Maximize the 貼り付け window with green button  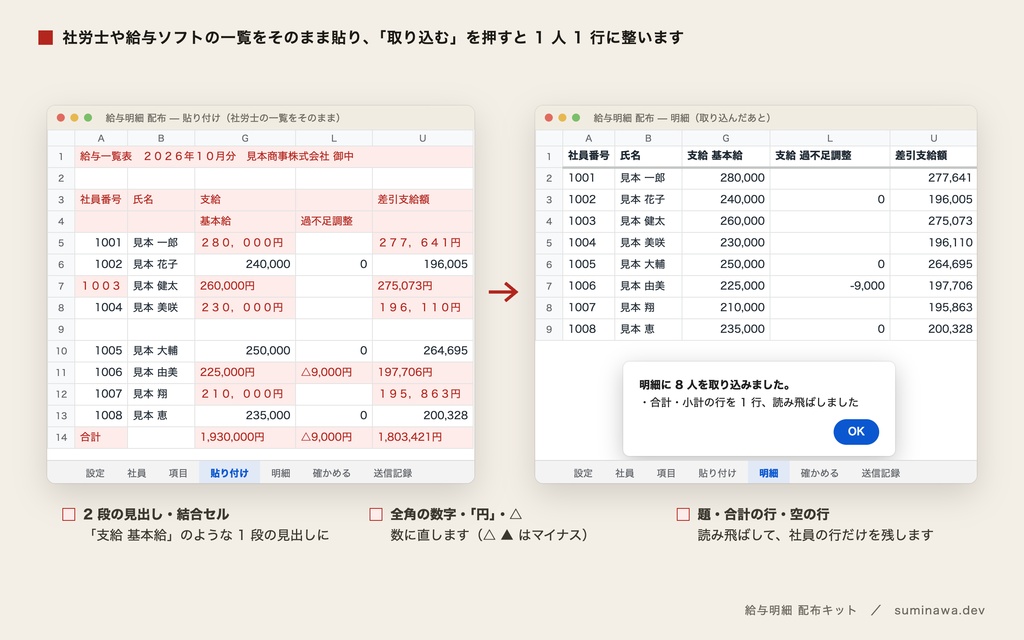(88, 118)
